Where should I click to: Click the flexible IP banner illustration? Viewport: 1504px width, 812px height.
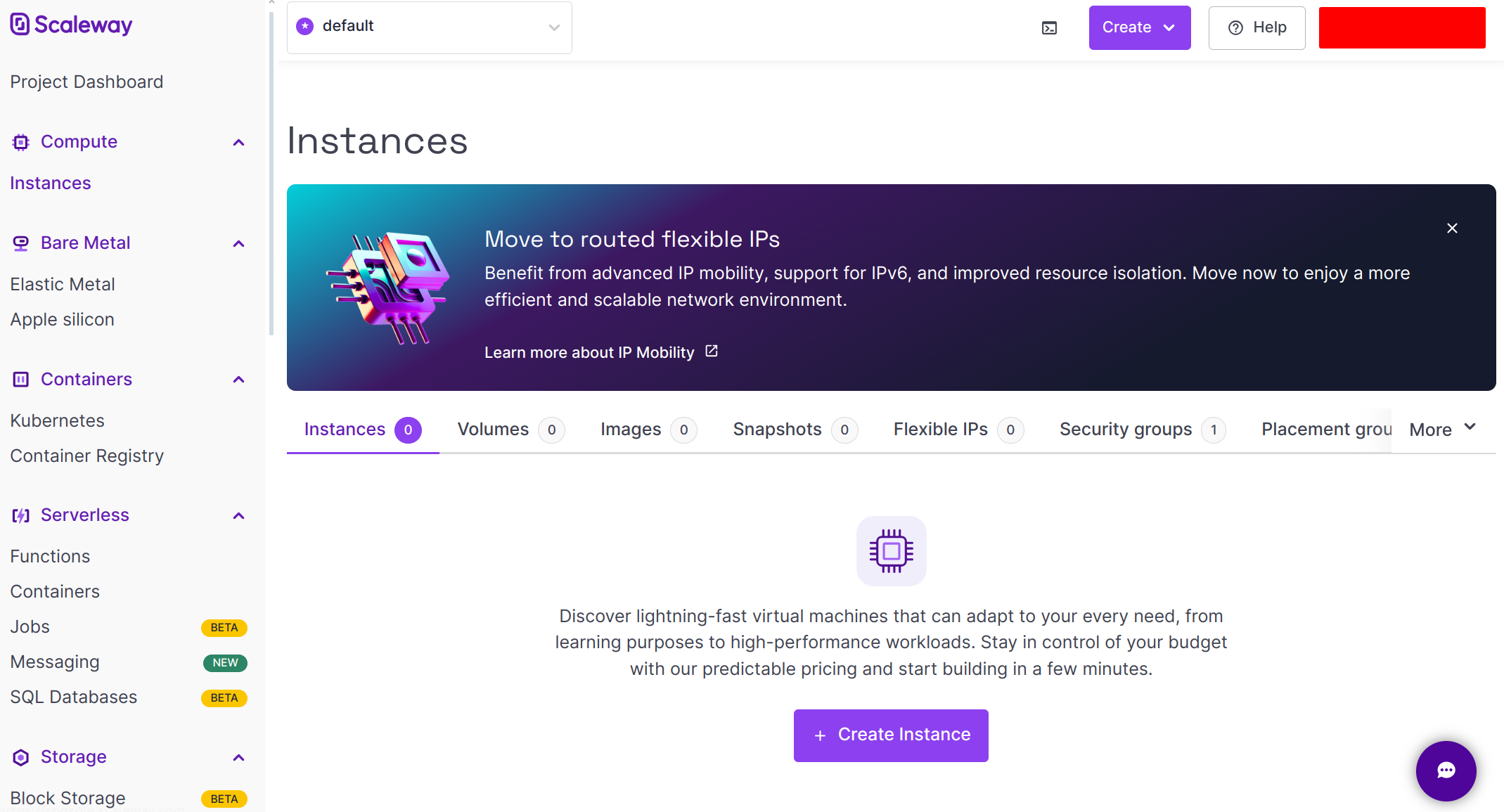(389, 288)
